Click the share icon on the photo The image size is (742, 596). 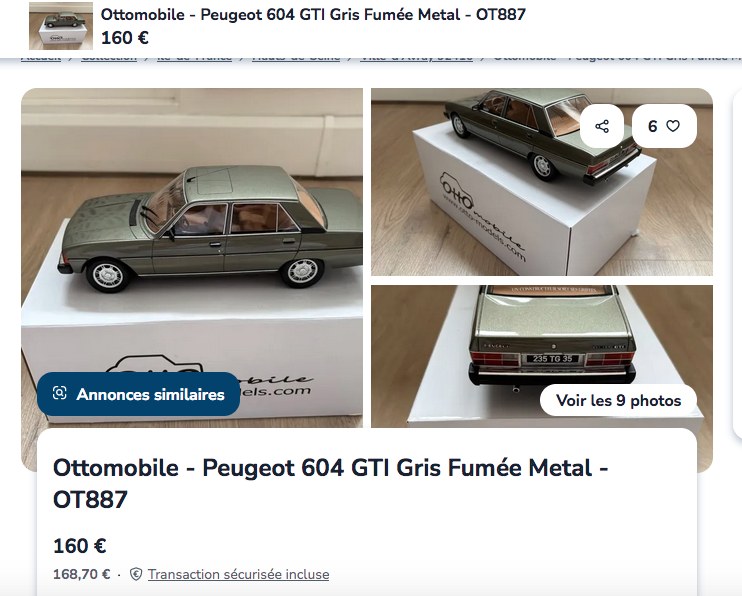click(x=601, y=126)
